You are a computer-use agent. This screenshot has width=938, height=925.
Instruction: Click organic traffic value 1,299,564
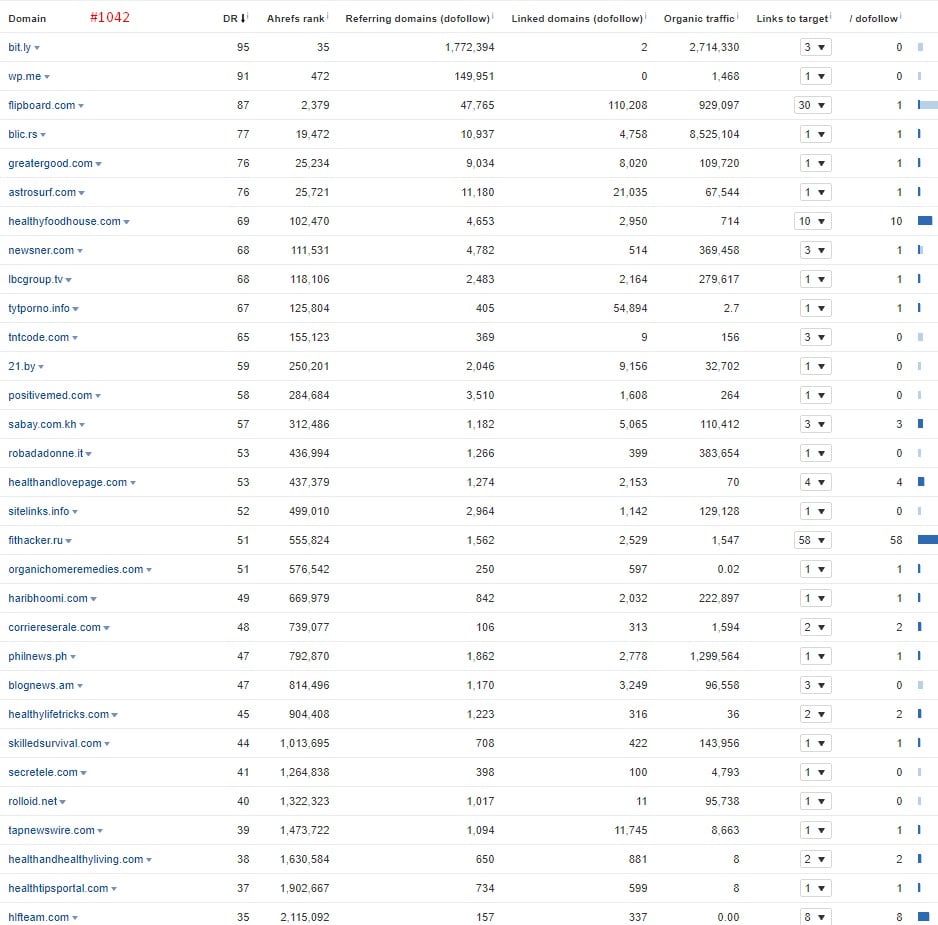click(714, 656)
